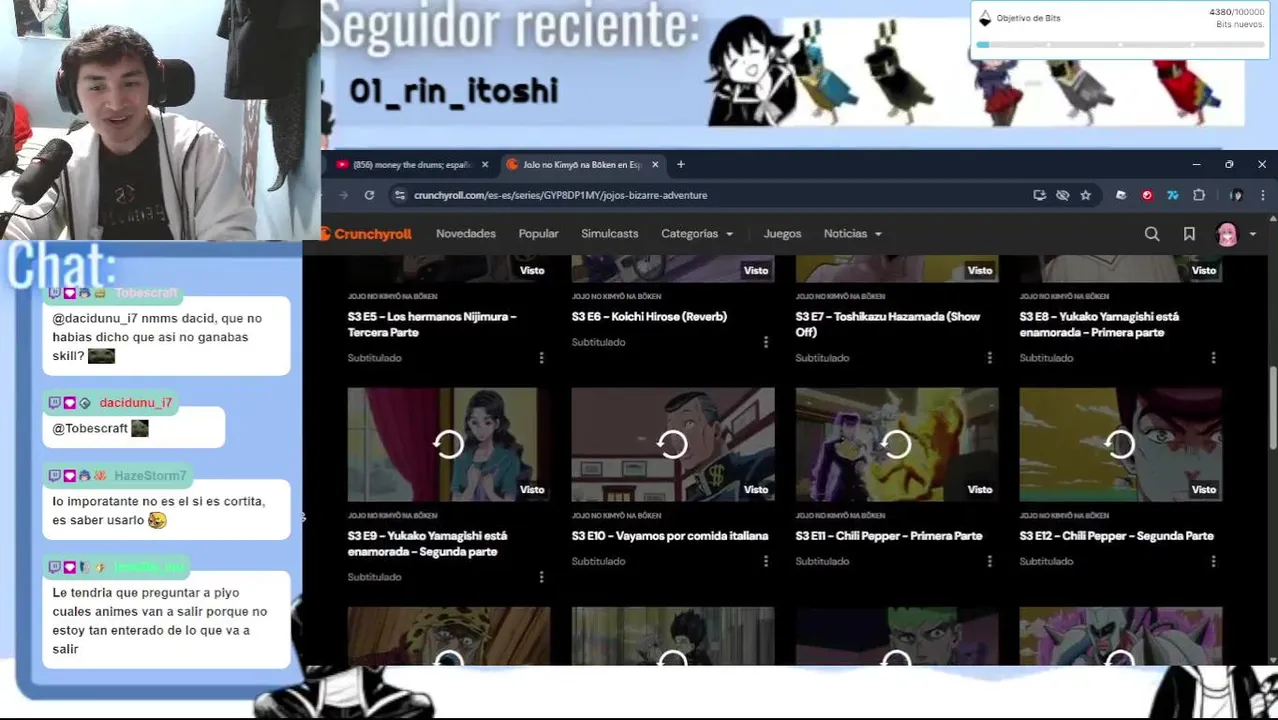Select the JoJo no Kimyō na Bōken tab
This screenshot has height=720, width=1278.
click(582, 164)
